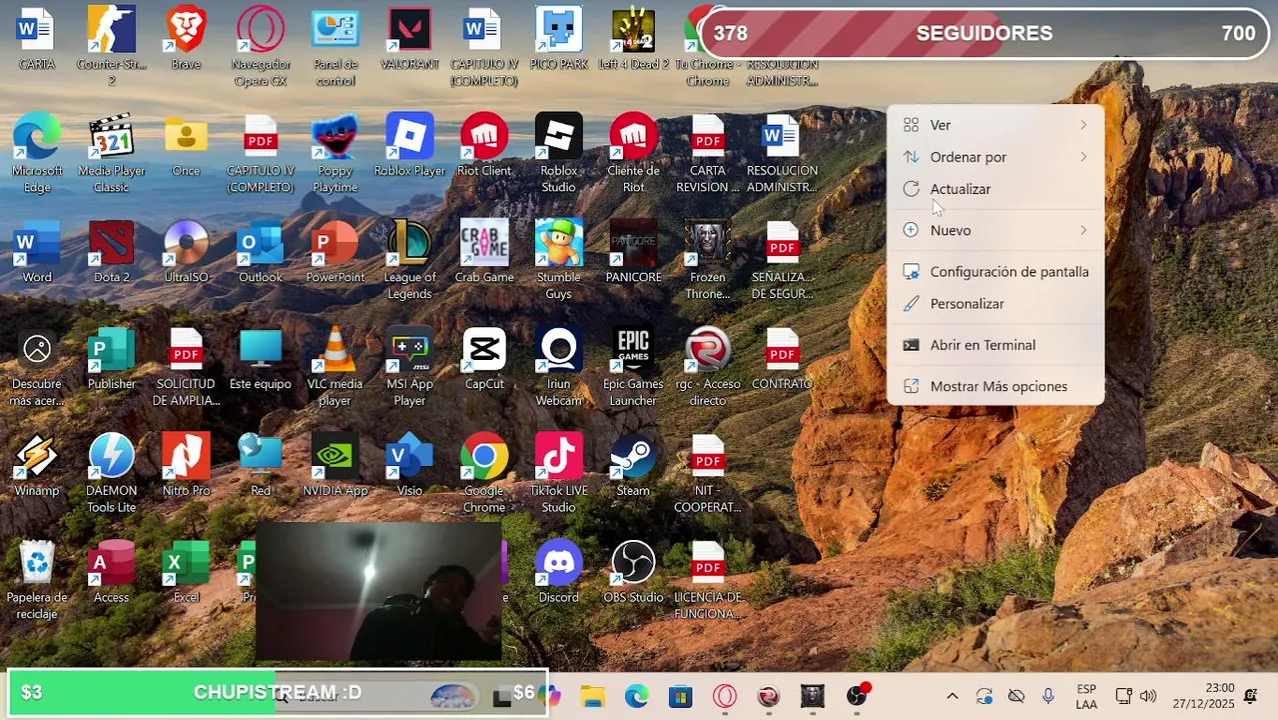Open Papelera de reciclaje
Viewport: 1278px width, 720px height.
click(x=37, y=581)
